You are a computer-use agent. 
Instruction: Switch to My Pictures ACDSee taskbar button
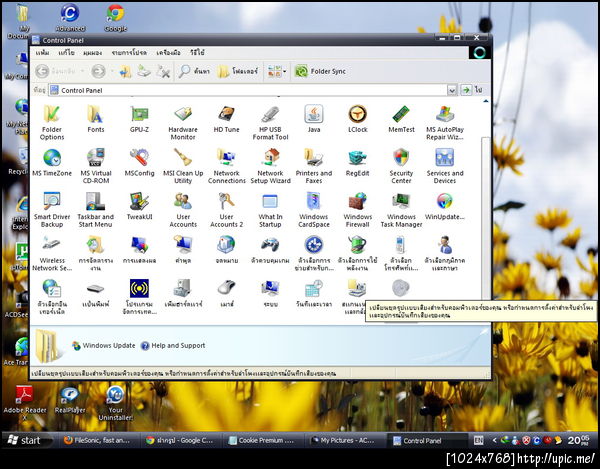point(344,440)
